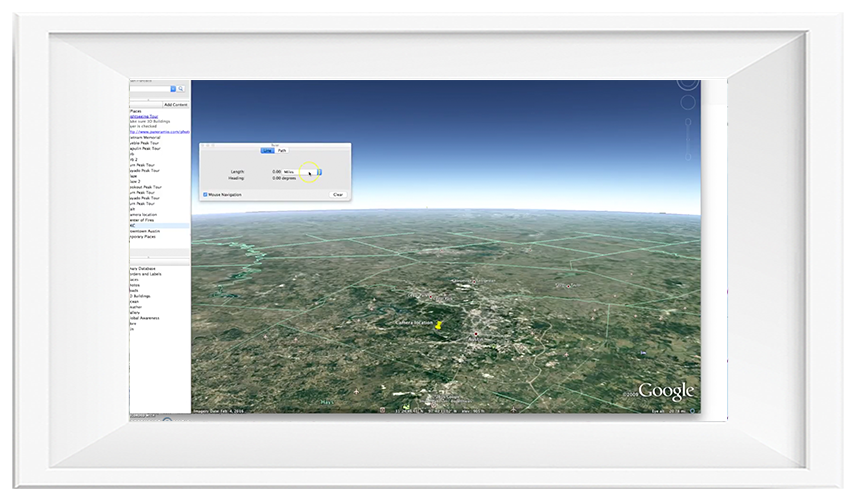
Task: Select Downtown Austin place
Action: coord(145,231)
